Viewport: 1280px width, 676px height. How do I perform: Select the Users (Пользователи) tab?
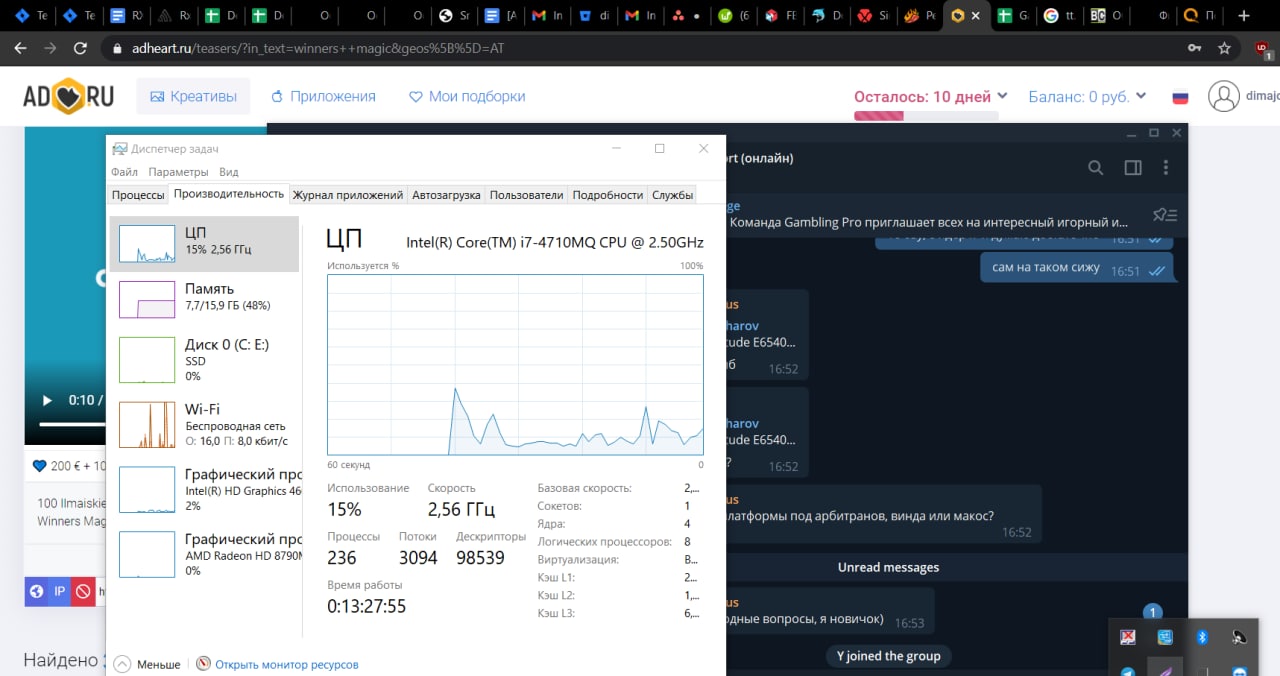tap(526, 195)
